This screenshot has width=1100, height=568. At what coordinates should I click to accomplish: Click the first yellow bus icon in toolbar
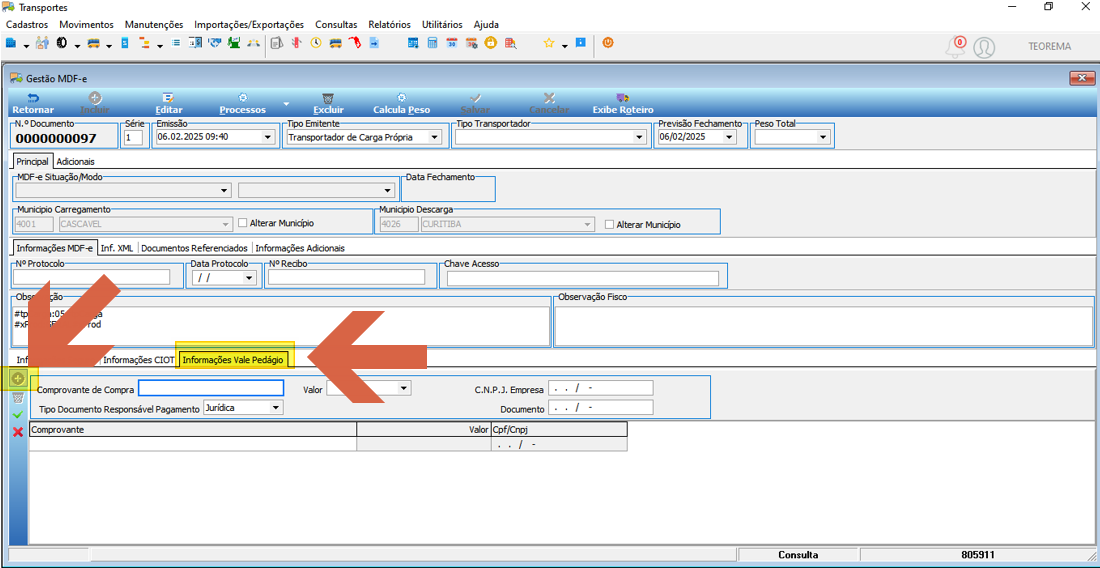pos(93,43)
